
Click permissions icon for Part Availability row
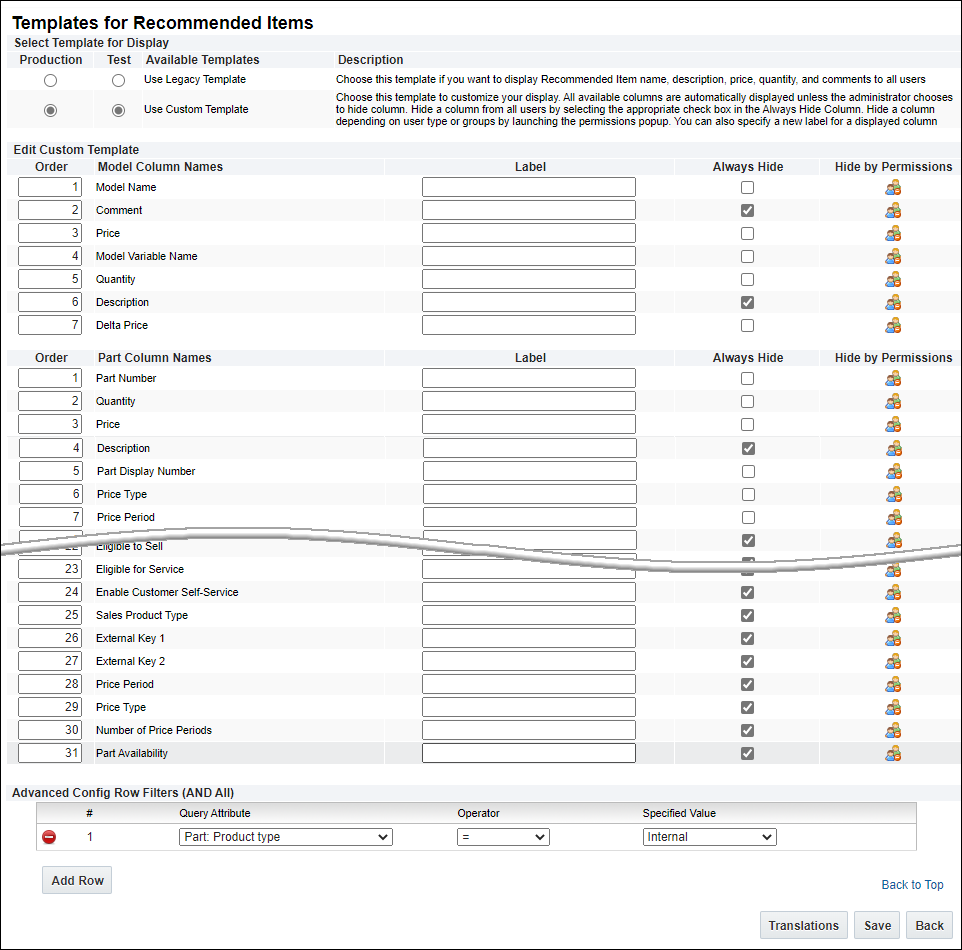(x=893, y=753)
